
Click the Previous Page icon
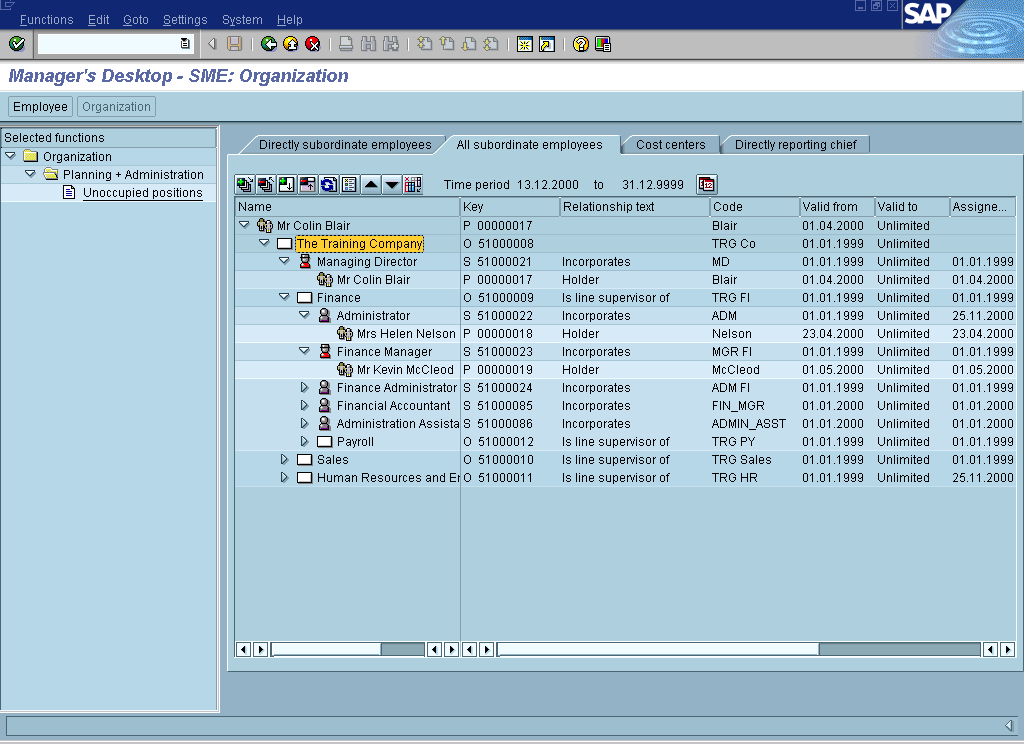[x=447, y=44]
